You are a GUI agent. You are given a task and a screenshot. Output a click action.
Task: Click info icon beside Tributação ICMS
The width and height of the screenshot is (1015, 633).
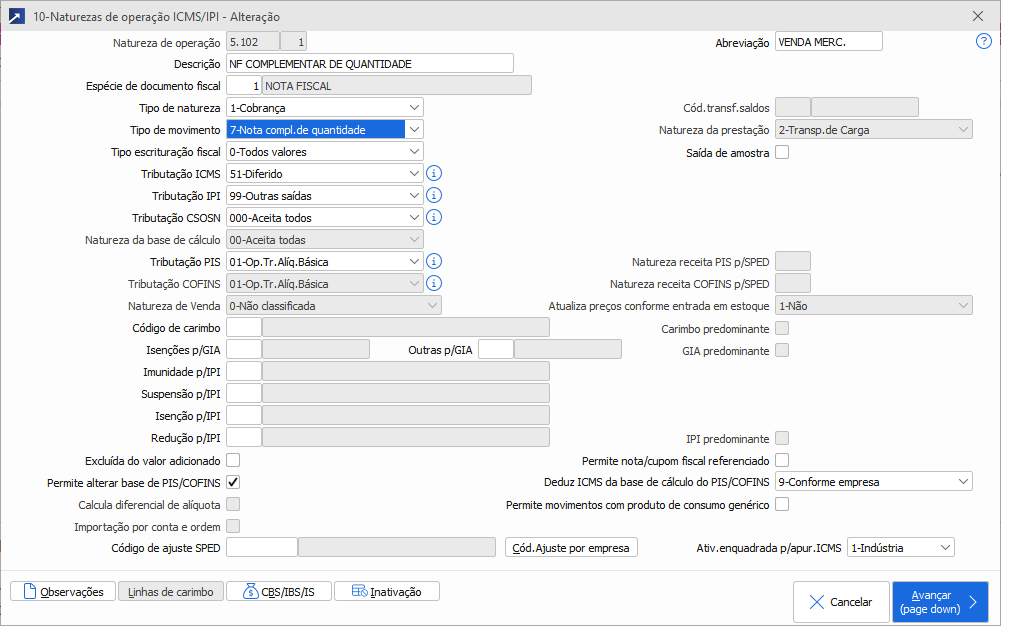point(434,174)
